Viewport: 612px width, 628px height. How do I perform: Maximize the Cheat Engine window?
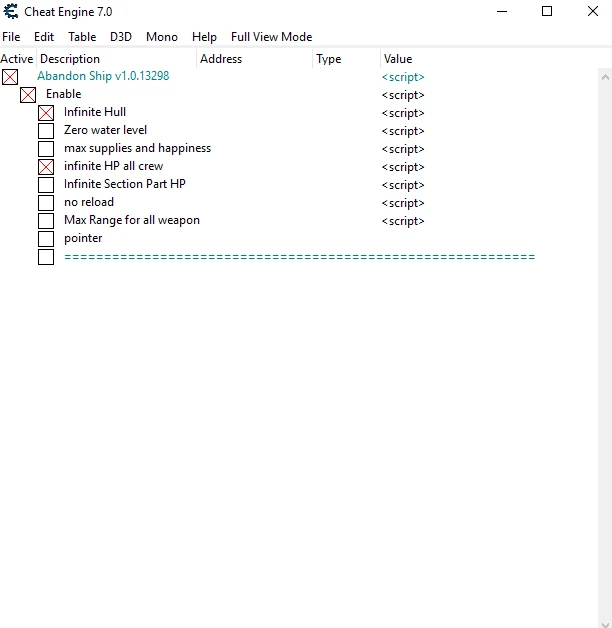click(x=547, y=11)
